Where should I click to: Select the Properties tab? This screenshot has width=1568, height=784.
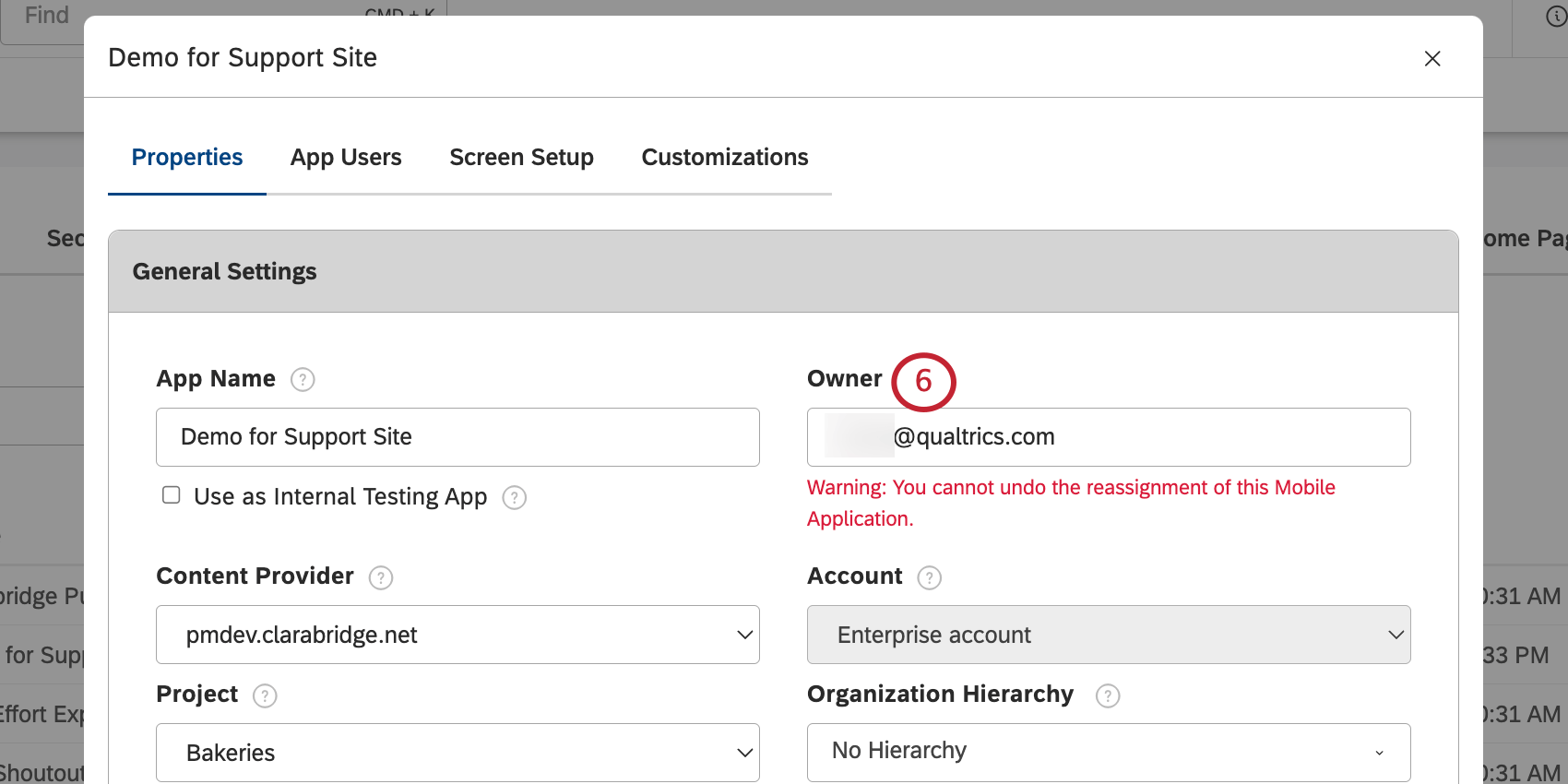pos(187,158)
